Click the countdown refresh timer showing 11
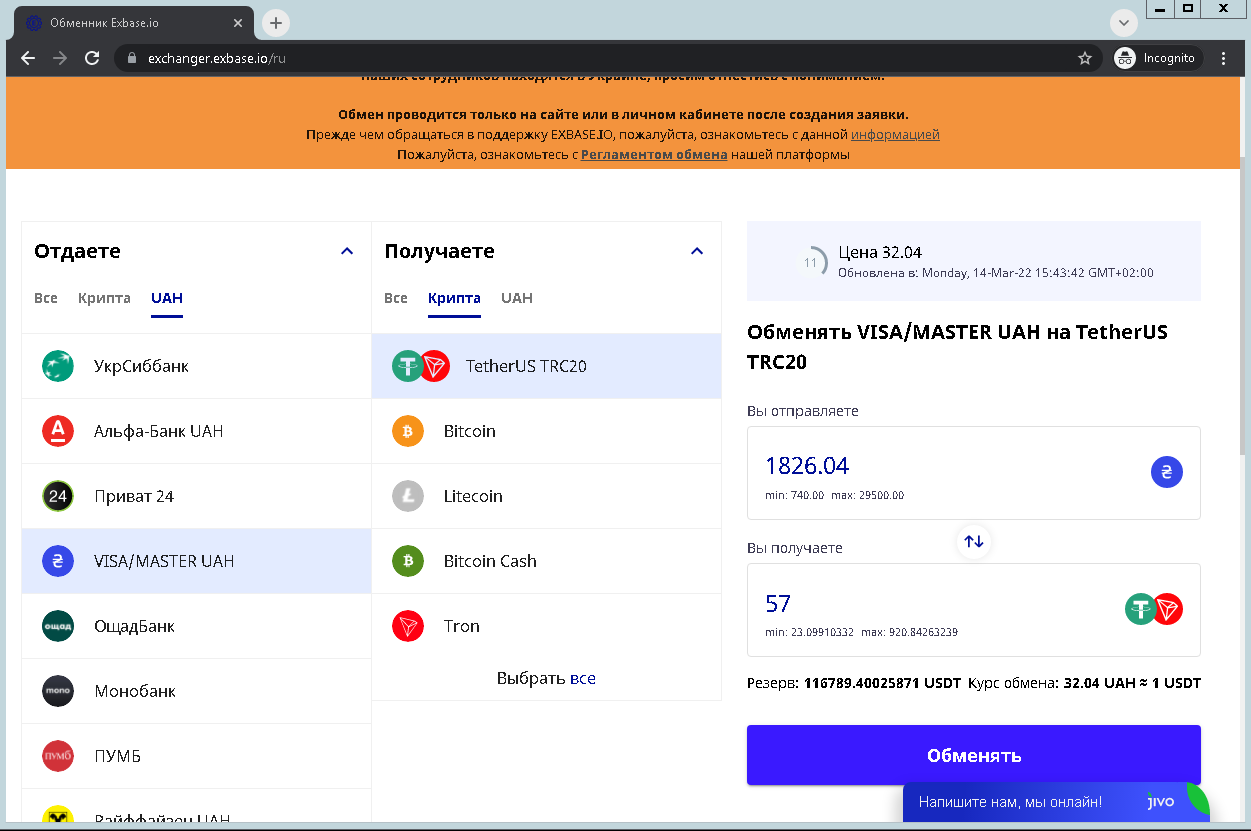1251x831 pixels. (811, 263)
